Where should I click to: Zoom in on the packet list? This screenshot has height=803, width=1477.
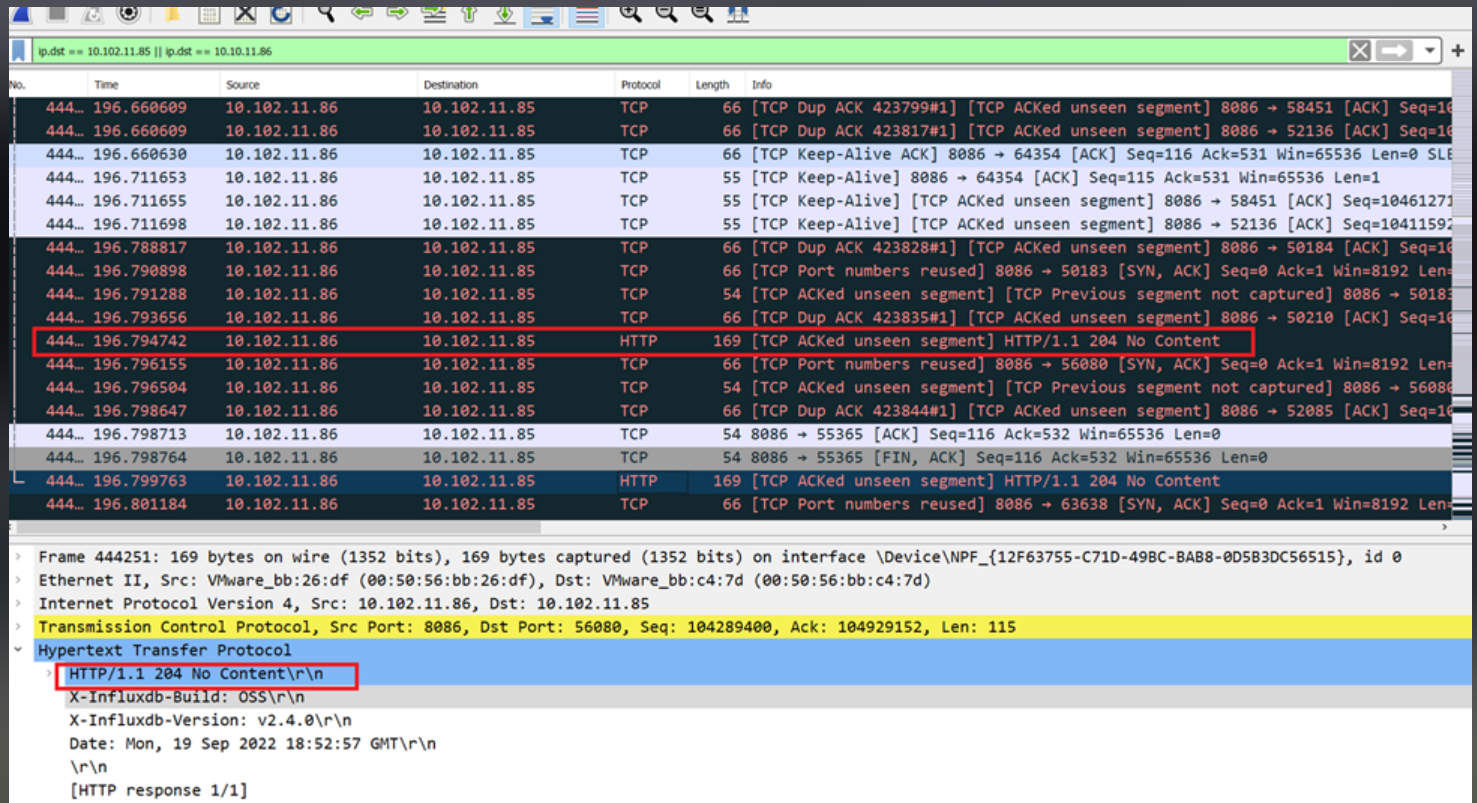[x=629, y=15]
